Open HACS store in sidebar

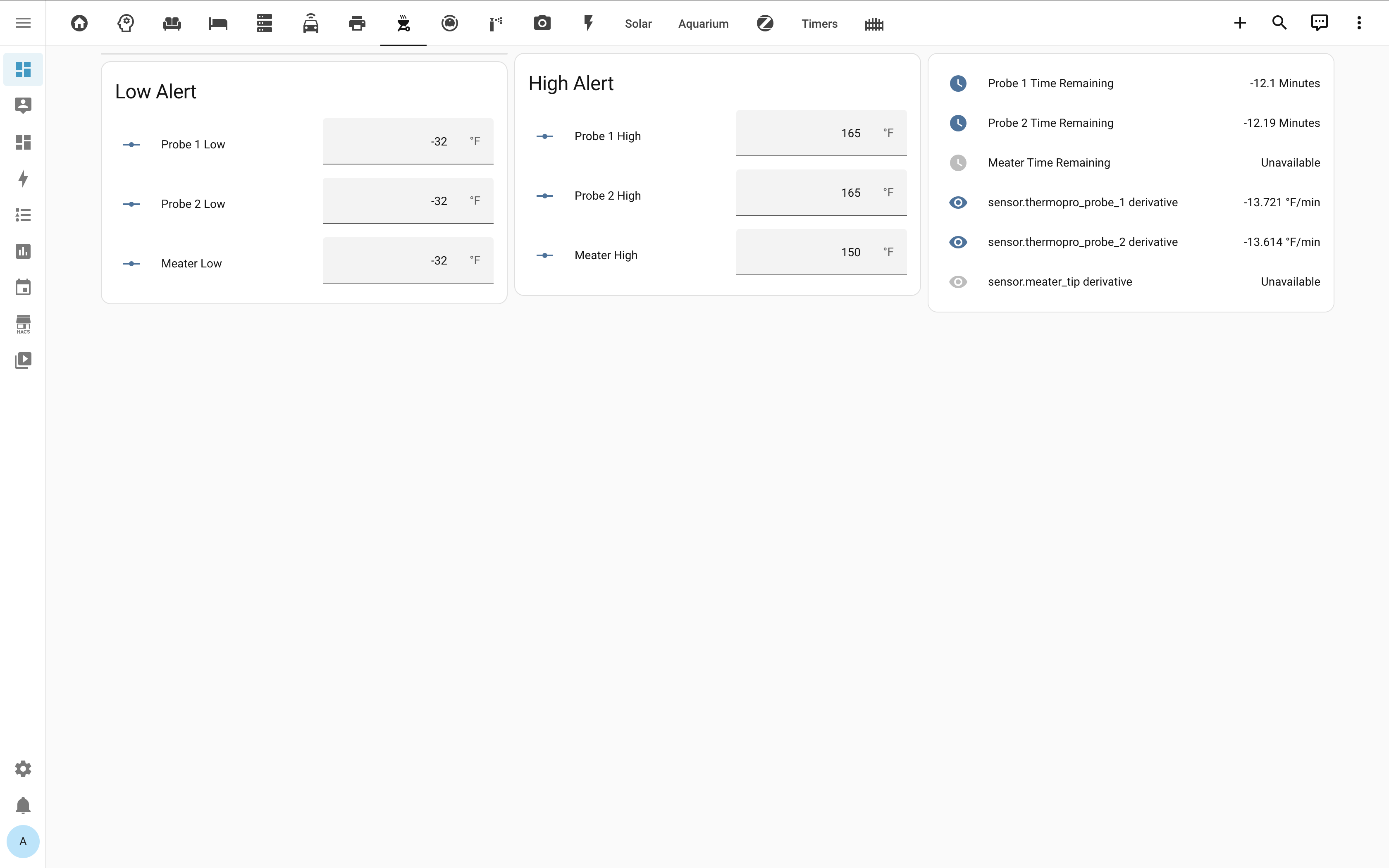pos(23,324)
